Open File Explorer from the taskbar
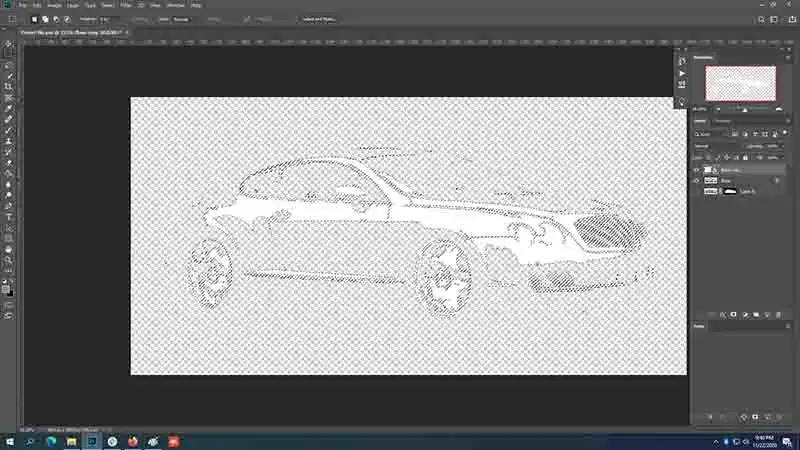Image resolution: width=800 pixels, height=450 pixels. (x=71, y=441)
